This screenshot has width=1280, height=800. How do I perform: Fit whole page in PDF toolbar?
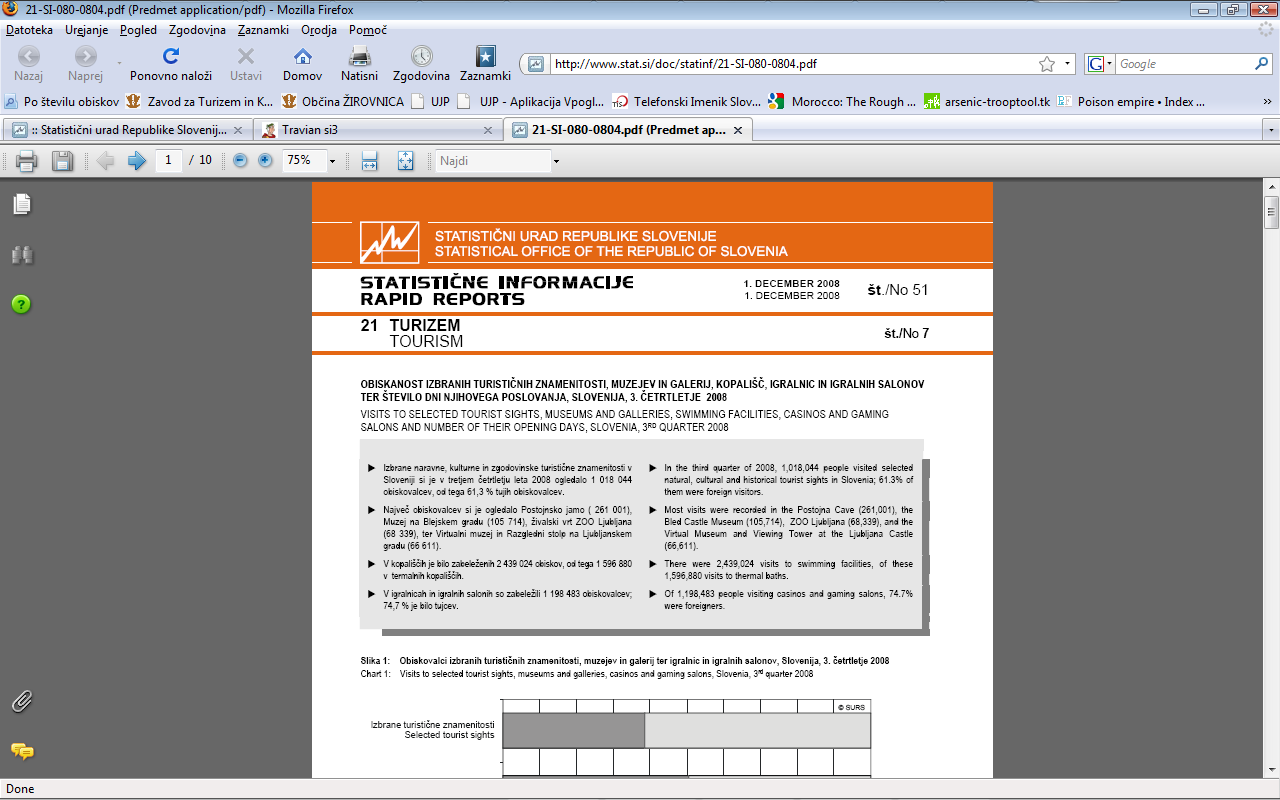pos(405,160)
